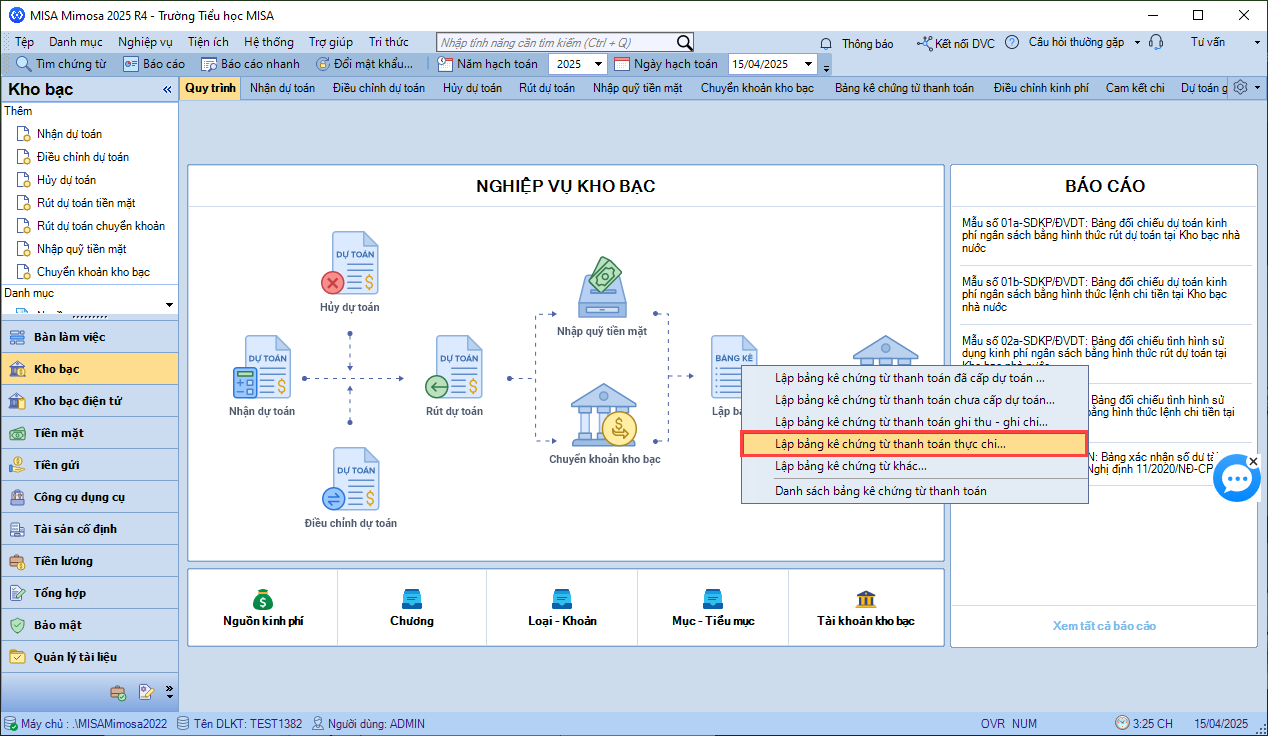Click the feature search input field
The image size is (1268, 736).
click(x=557, y=43)
